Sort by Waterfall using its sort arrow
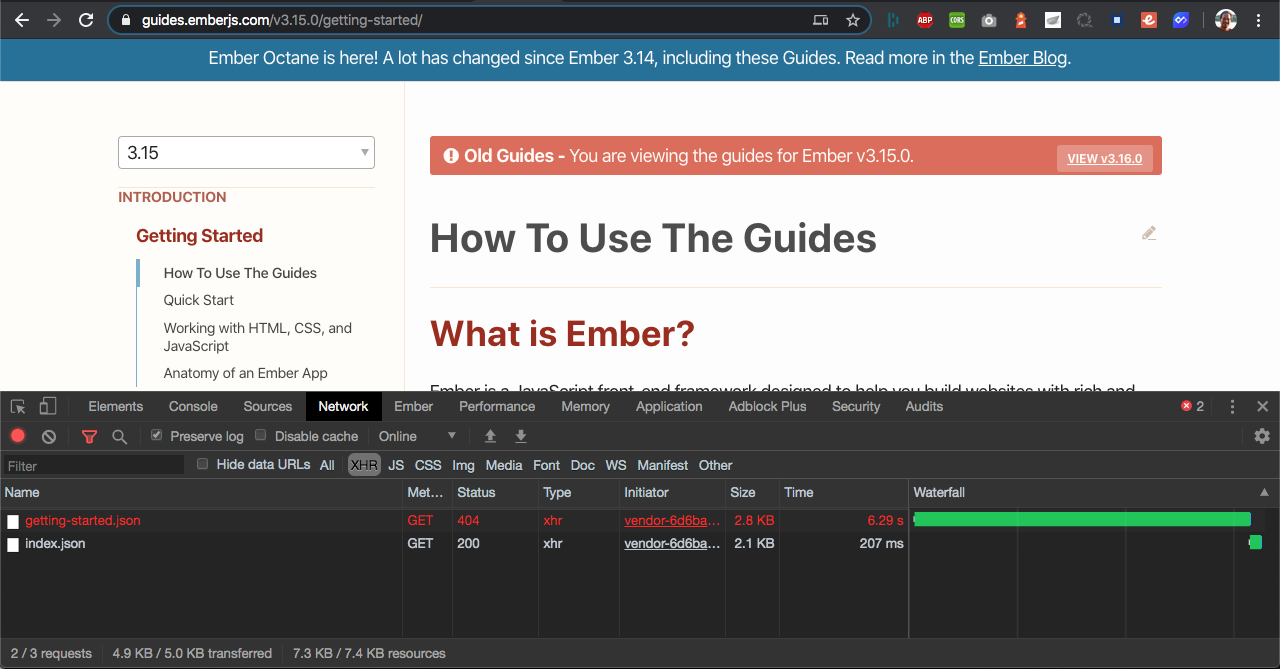 (1264, 492)
